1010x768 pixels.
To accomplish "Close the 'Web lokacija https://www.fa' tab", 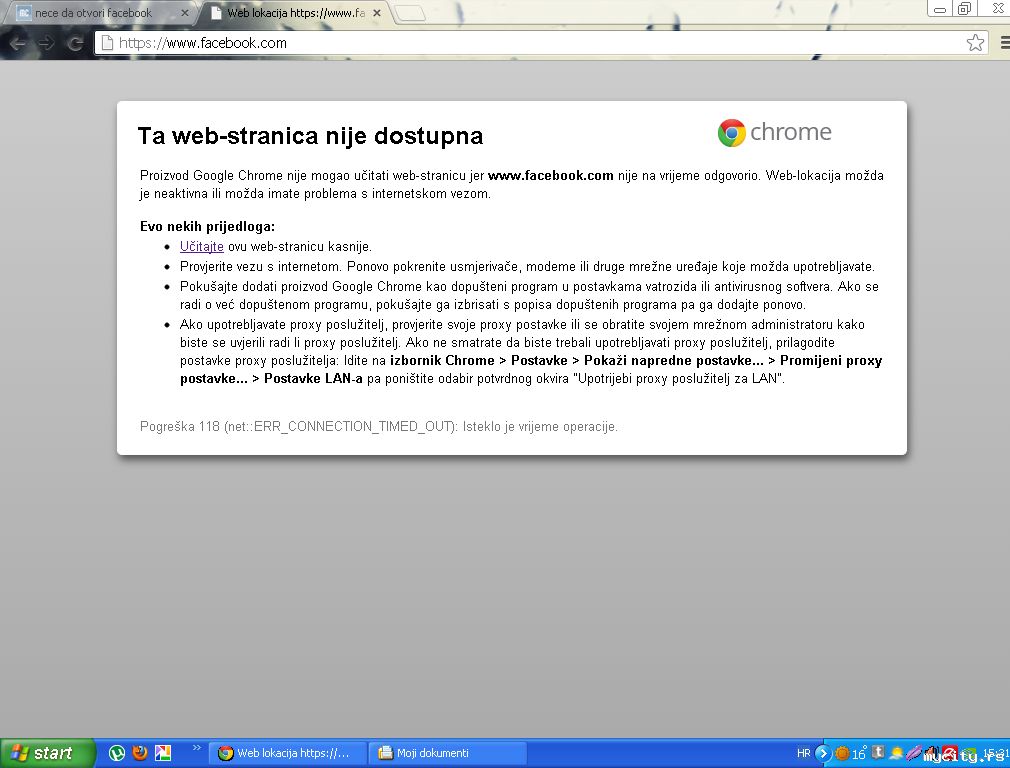I will click(x=377, y=13).
